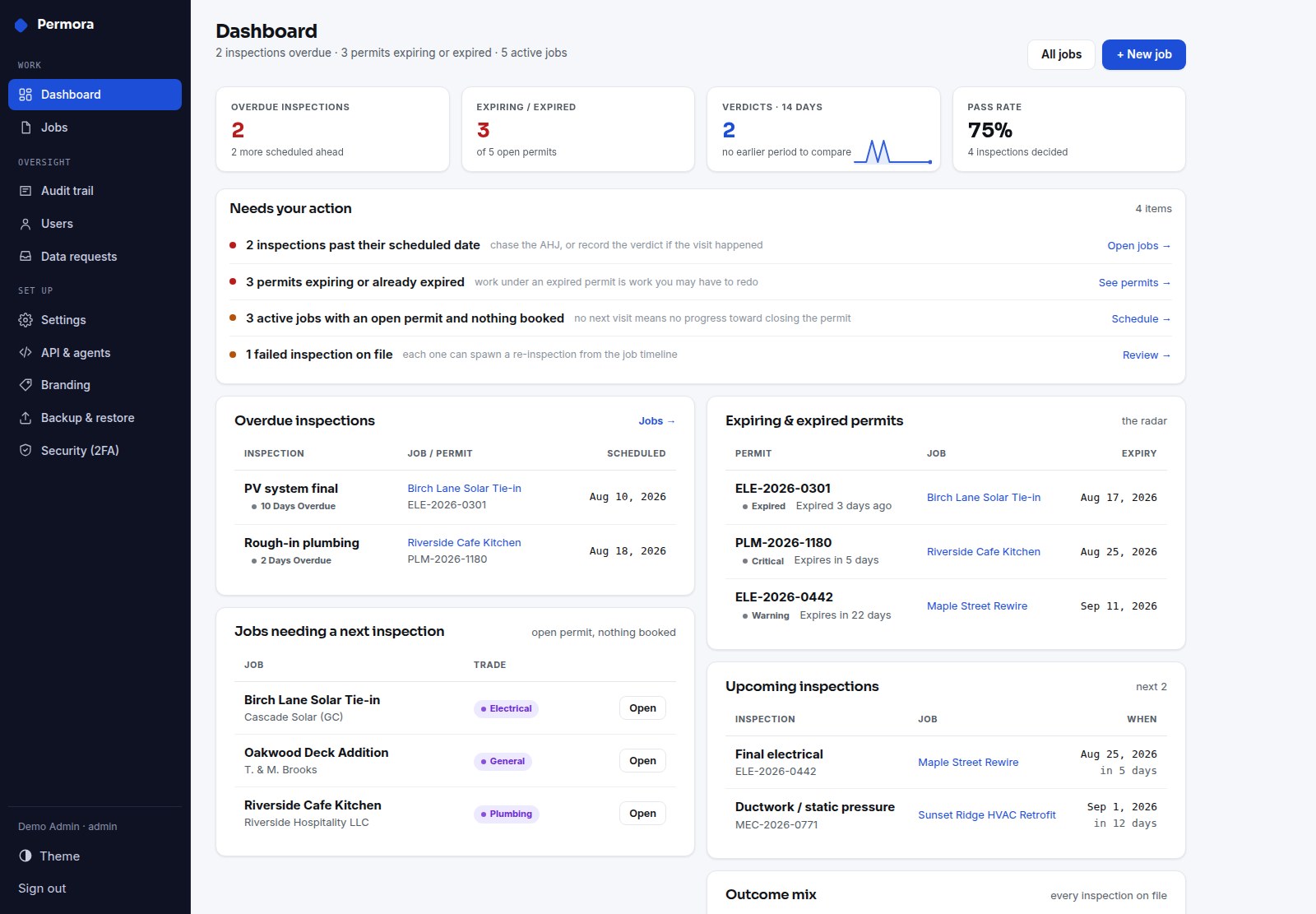Open Birch Lane Solar Tie-in in Overdue inspections
Image resolution: width=1316 pixels, height=914 pixels.
click(464, 489)
